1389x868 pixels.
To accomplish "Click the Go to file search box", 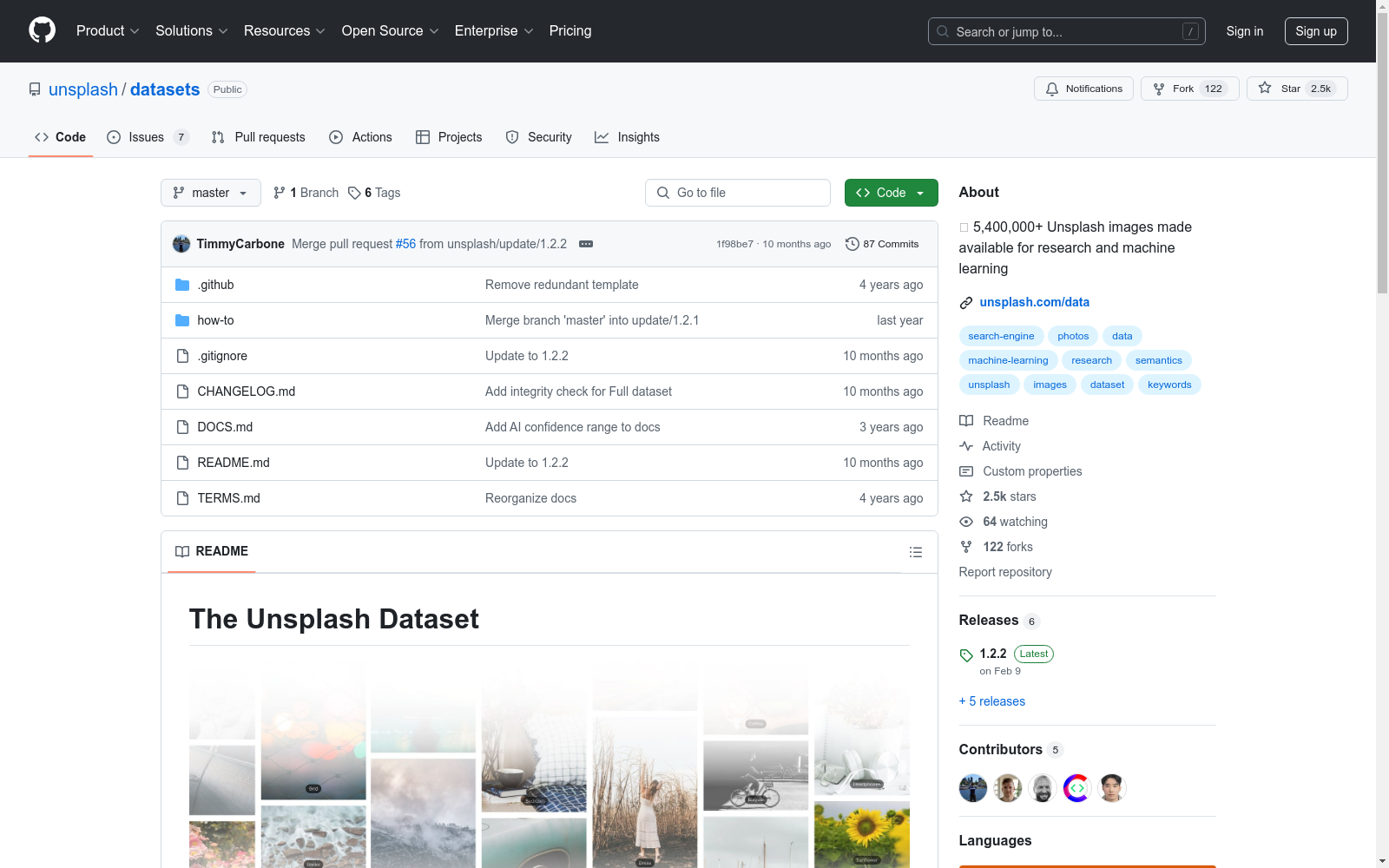I will pos(738,193).
